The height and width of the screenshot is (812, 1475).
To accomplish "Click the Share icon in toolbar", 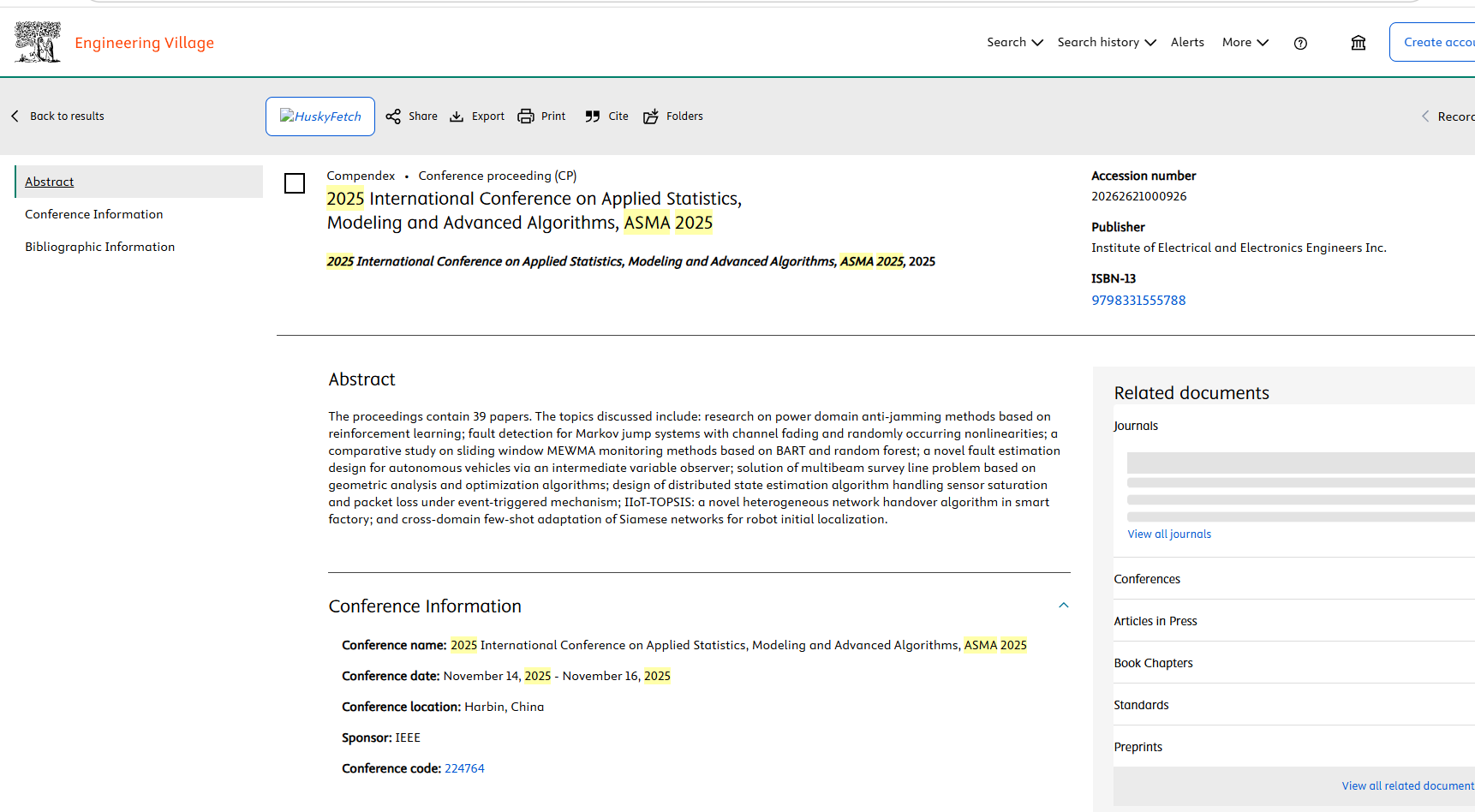I will tap(393, 116).
